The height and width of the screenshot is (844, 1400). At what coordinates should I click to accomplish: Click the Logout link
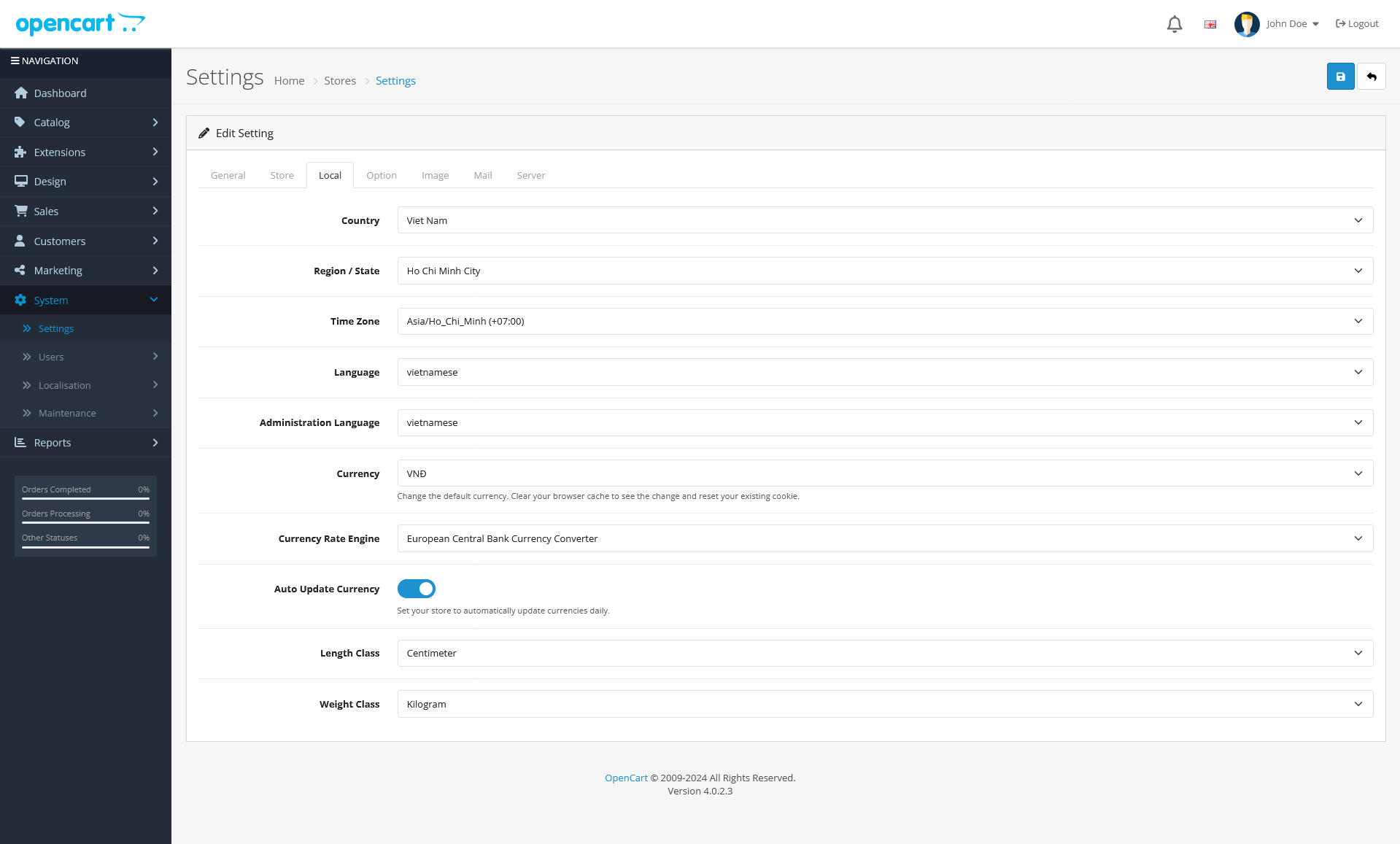tap(1357, 24)
